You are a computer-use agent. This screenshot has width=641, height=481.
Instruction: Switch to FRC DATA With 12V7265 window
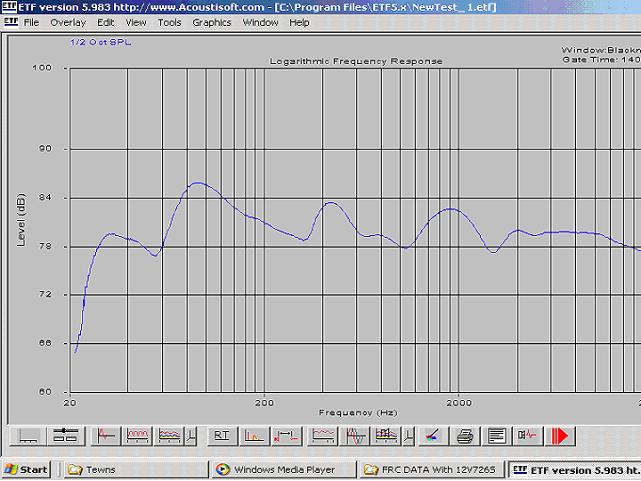tap(430, 469)
